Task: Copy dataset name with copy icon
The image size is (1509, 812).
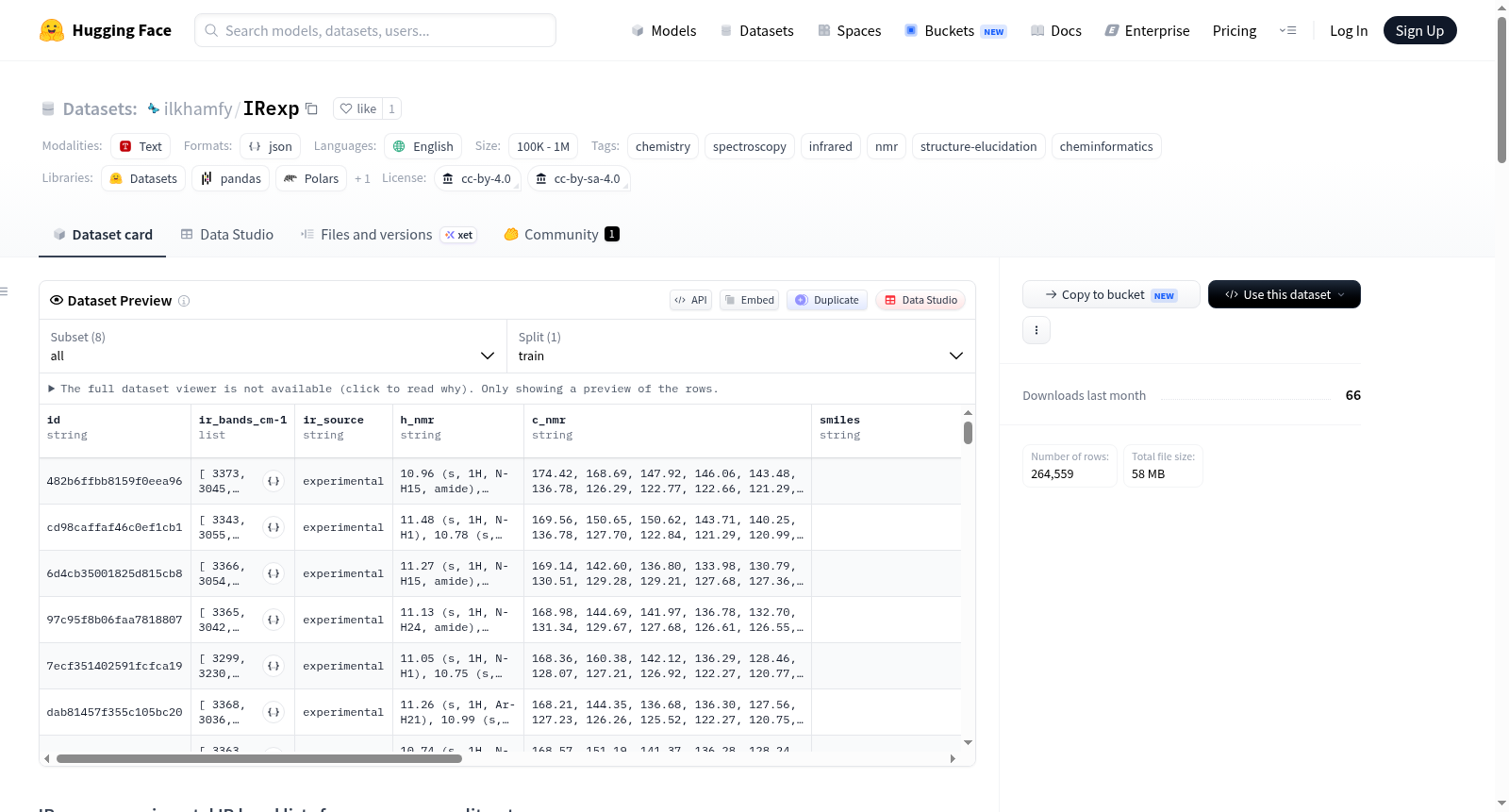Action: [311, 108]
